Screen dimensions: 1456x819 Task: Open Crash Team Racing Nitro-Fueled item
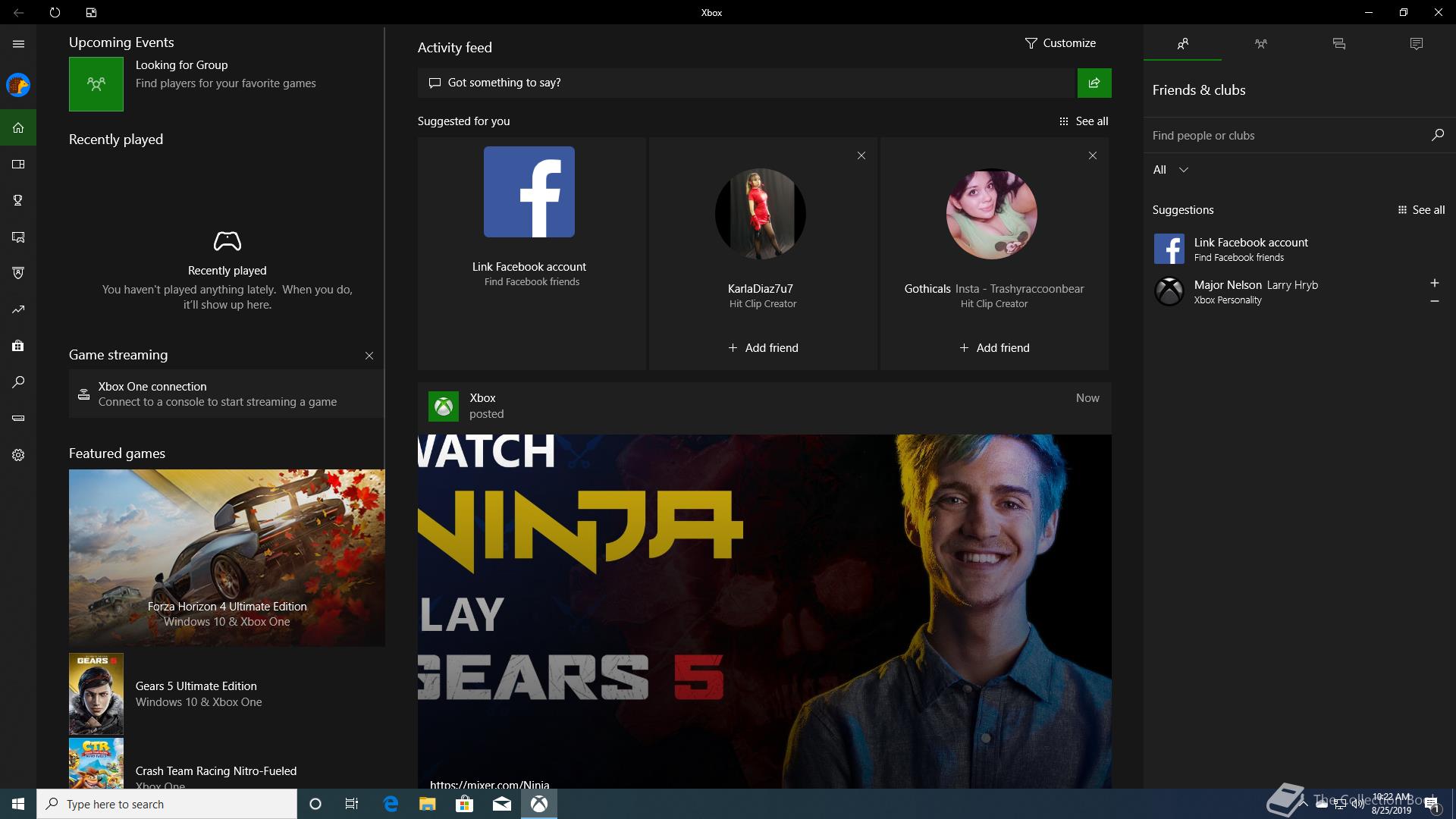[x=227, y=764]
